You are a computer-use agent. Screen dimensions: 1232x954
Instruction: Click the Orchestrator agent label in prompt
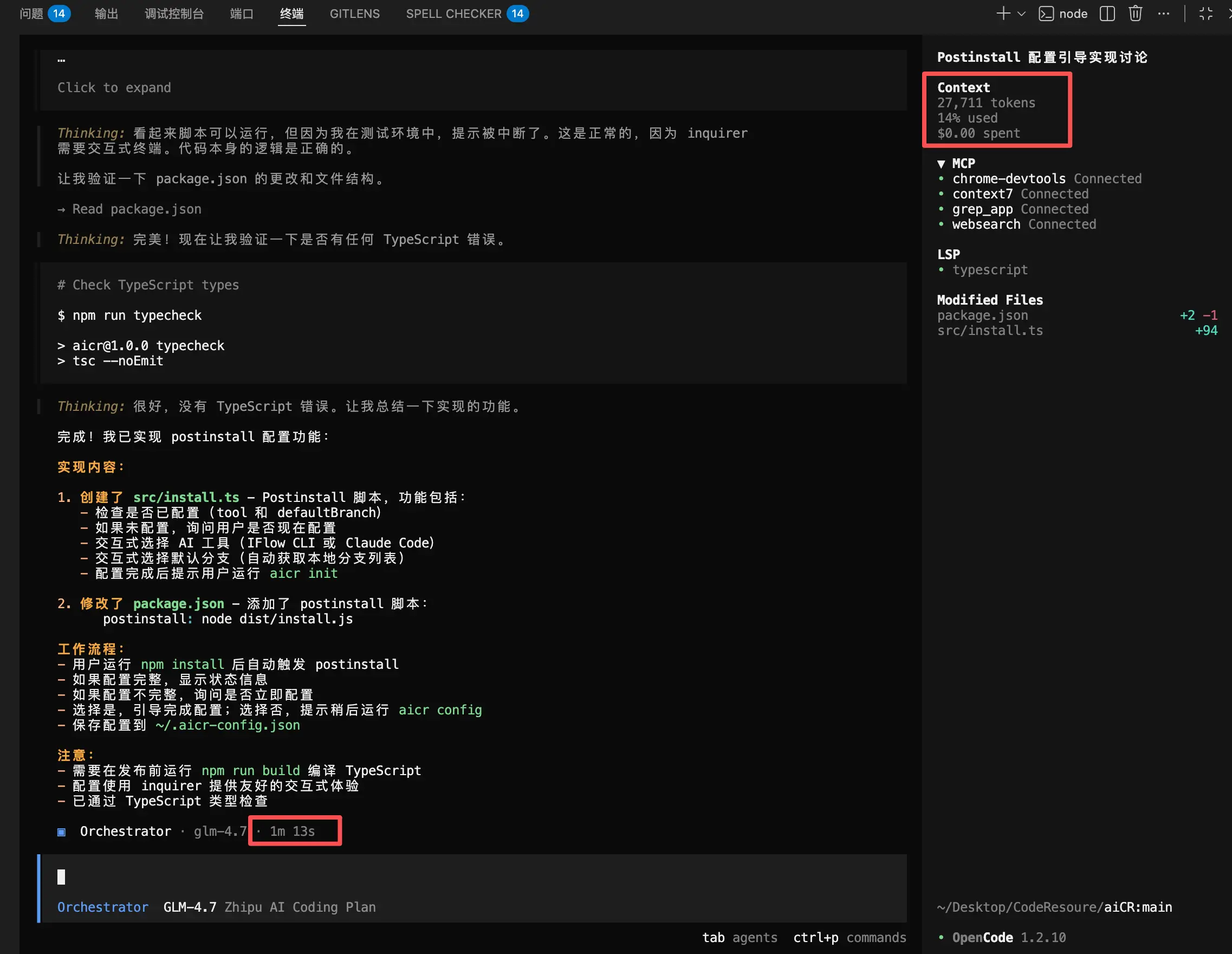point(103,907)
